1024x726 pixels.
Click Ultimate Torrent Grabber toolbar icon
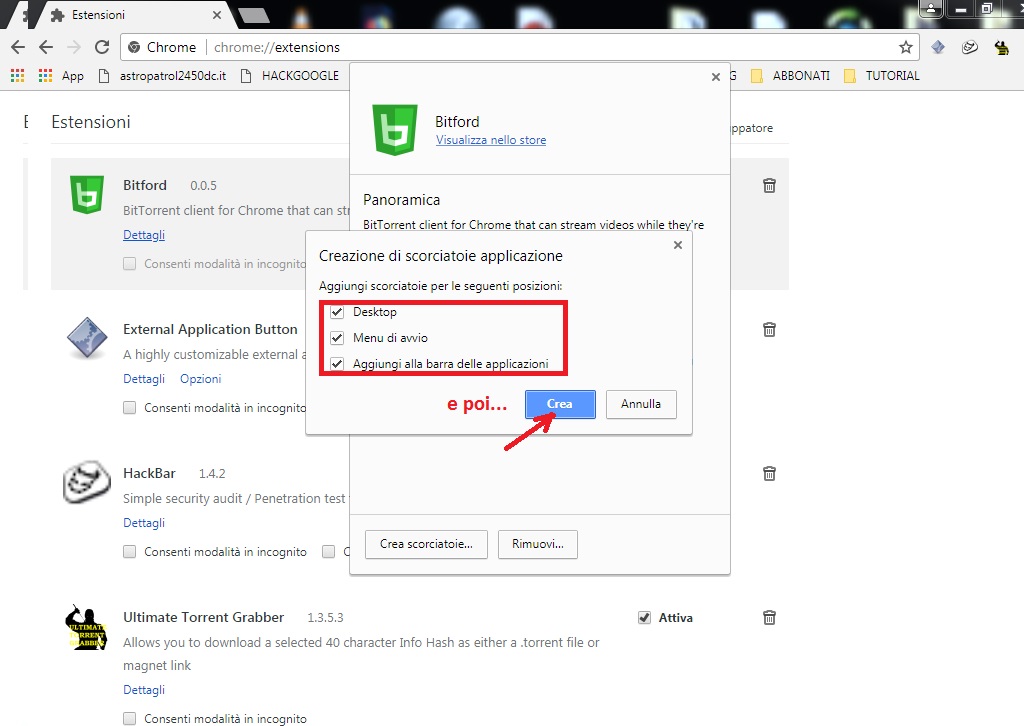(1001, 47)
